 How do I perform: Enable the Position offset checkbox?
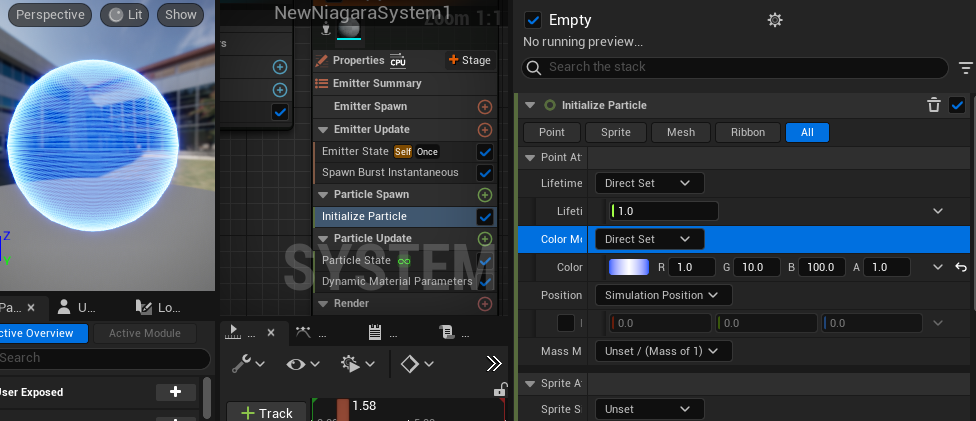(566, 323)
